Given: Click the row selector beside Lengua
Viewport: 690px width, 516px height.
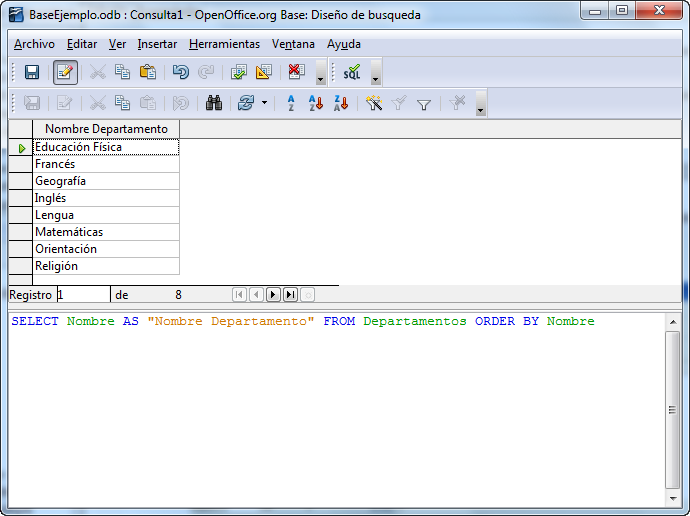Looking at the screenshot, I should click(21, 215).
